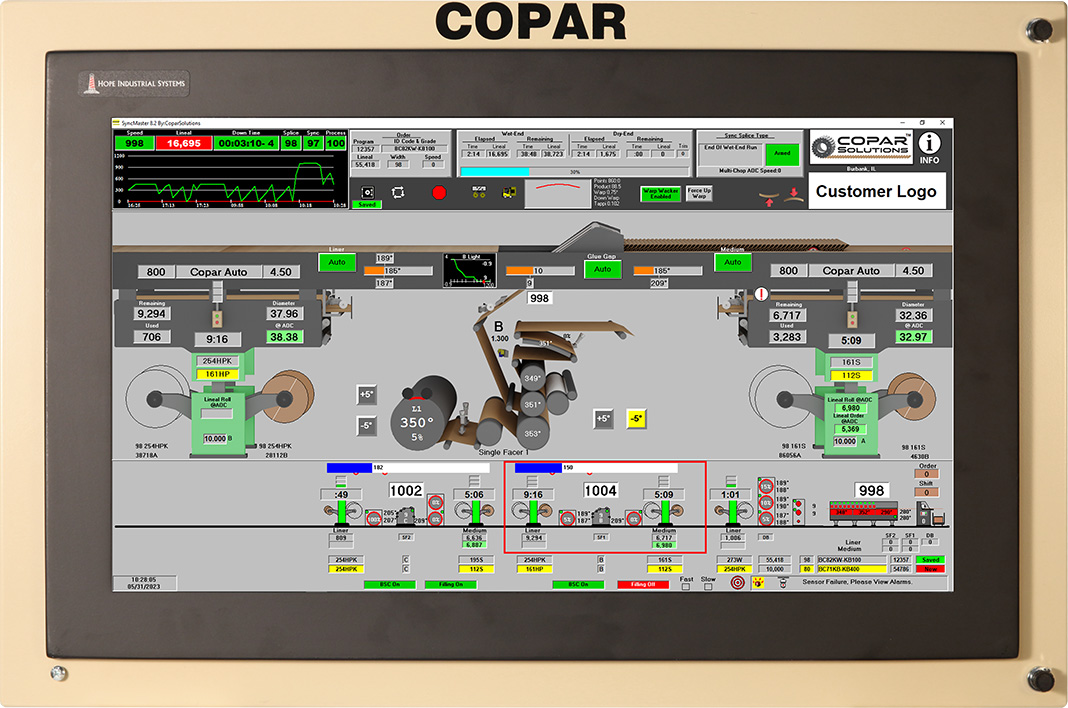Click the 15% circular gauge
The height and width of the screenshot is (708, 1068).
pos(766,487)
